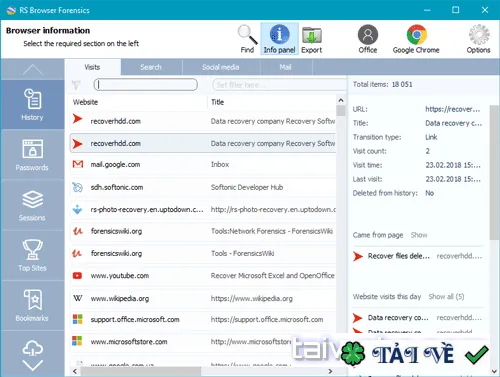Screen dimensions: 500x377
Task: Toggle the Info panel button
Action: click(279, 39)
